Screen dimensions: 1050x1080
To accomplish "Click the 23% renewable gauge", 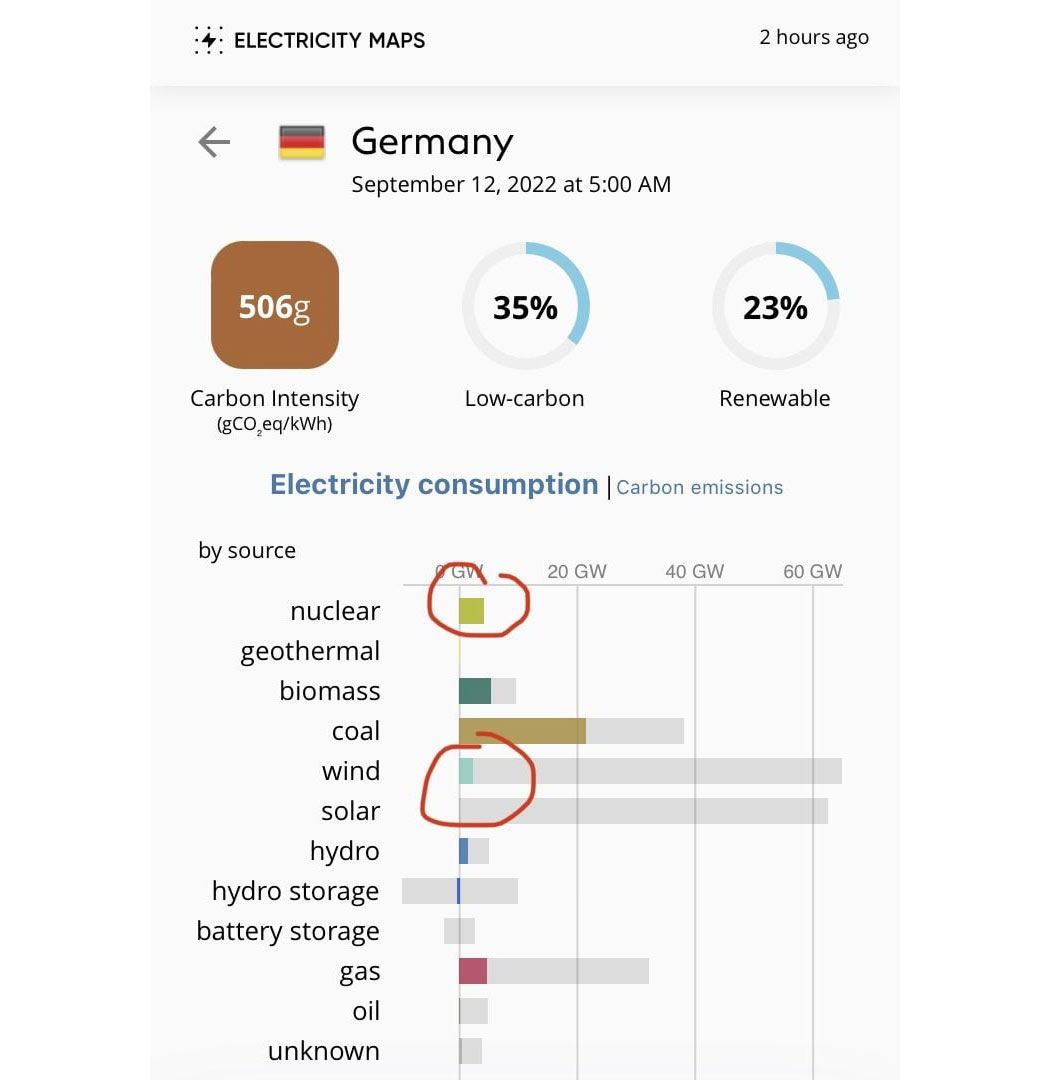I will 775,306.
